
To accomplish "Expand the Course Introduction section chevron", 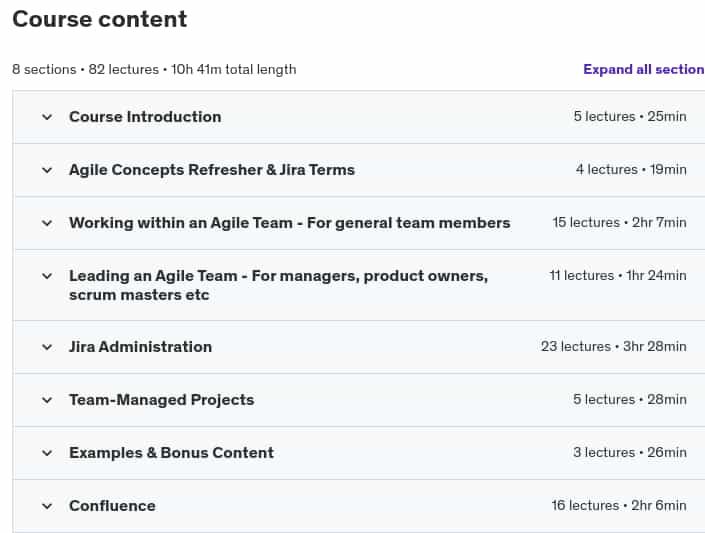I will coord(47,117).
